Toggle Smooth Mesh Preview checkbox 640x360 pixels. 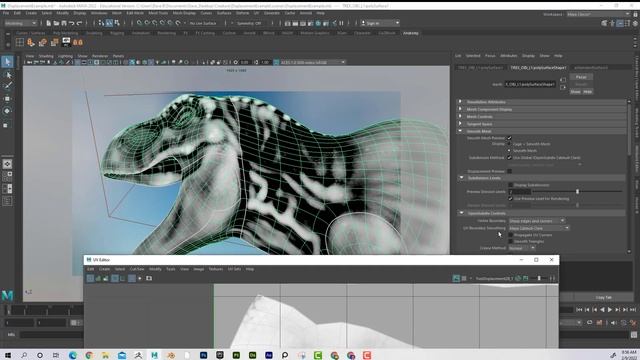click(x=509, y=138)
